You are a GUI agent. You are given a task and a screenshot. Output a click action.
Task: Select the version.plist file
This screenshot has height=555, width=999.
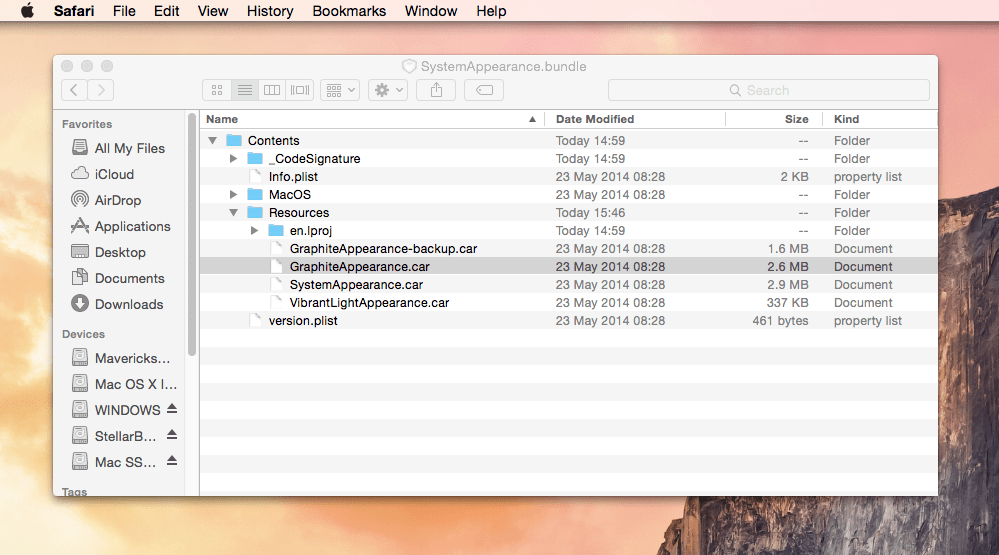coord(568,321)
